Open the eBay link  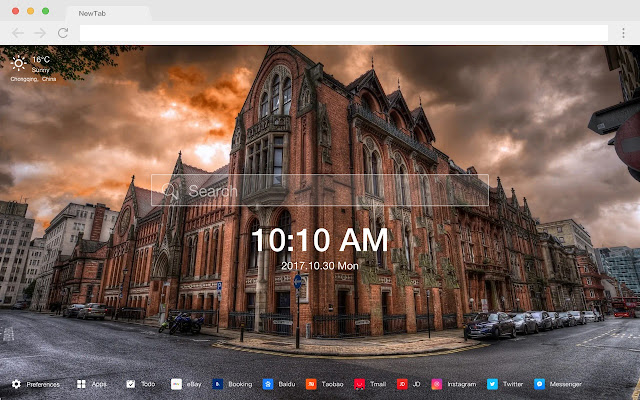point(194,384)
